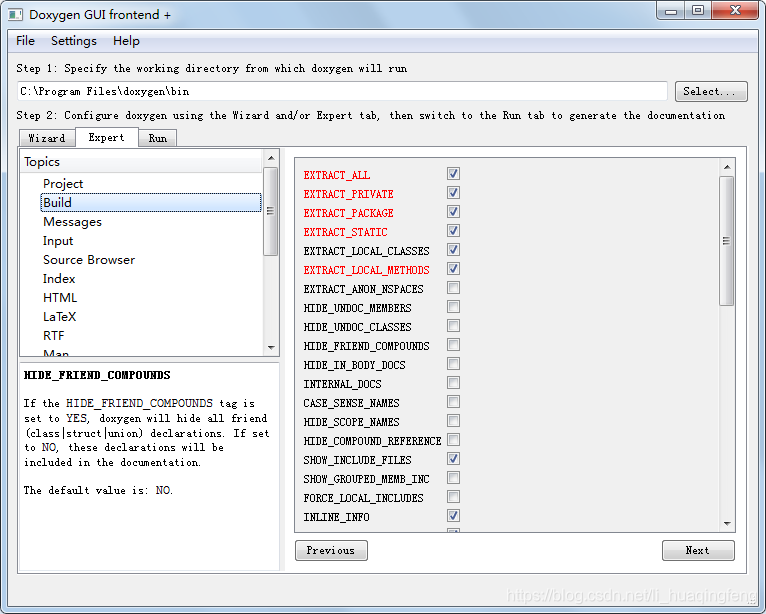Click the HIDE_FRIEND_COMPOUNDS option label
Image resolution: width=766 pixels, height=614 pixels.
point(366,346)
